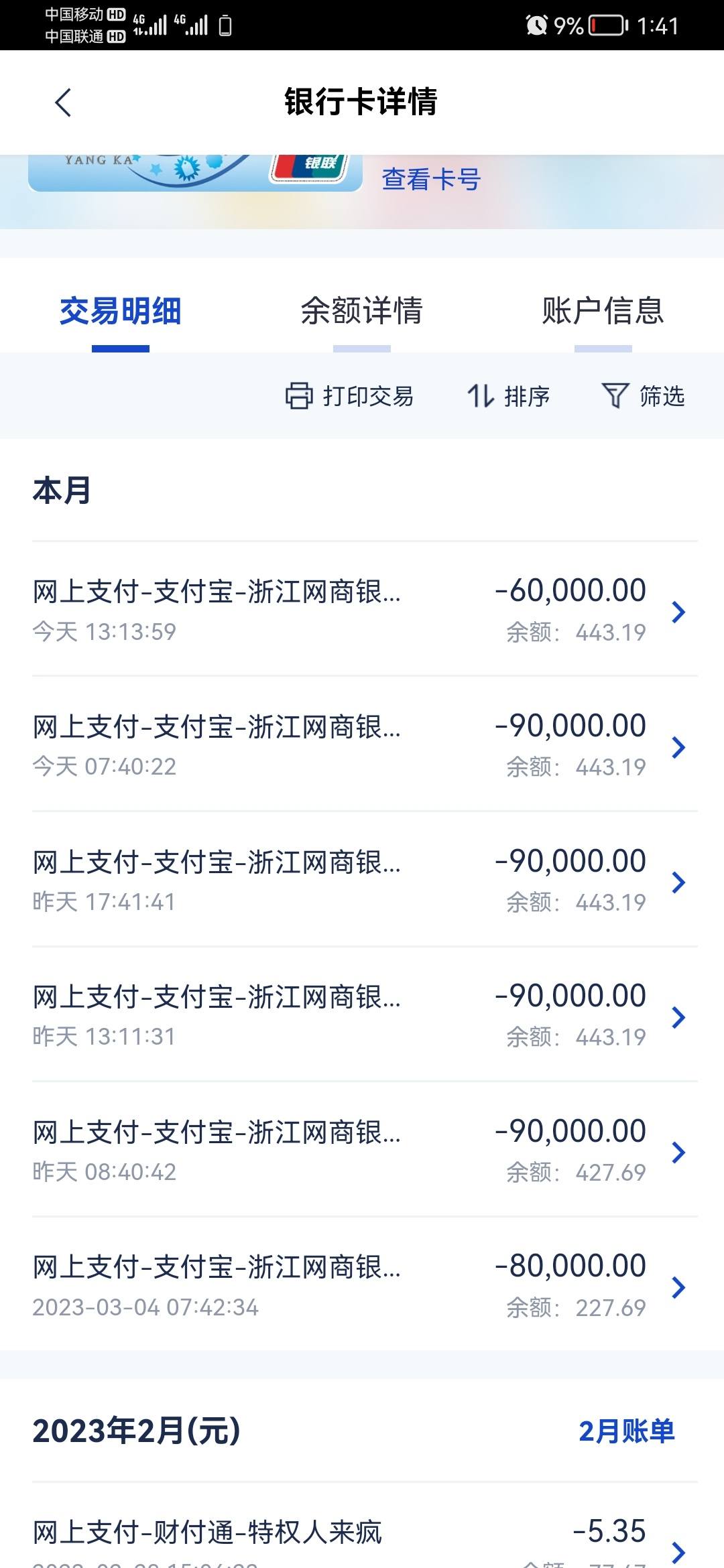
Task: Click the funnel filter icon beside 筛选
Action: click(615, 395)
